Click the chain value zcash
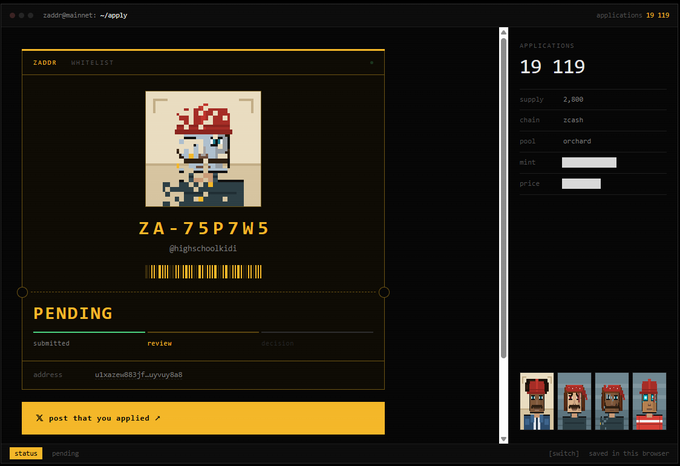The image size is (680, 466). tap(573, 120)
